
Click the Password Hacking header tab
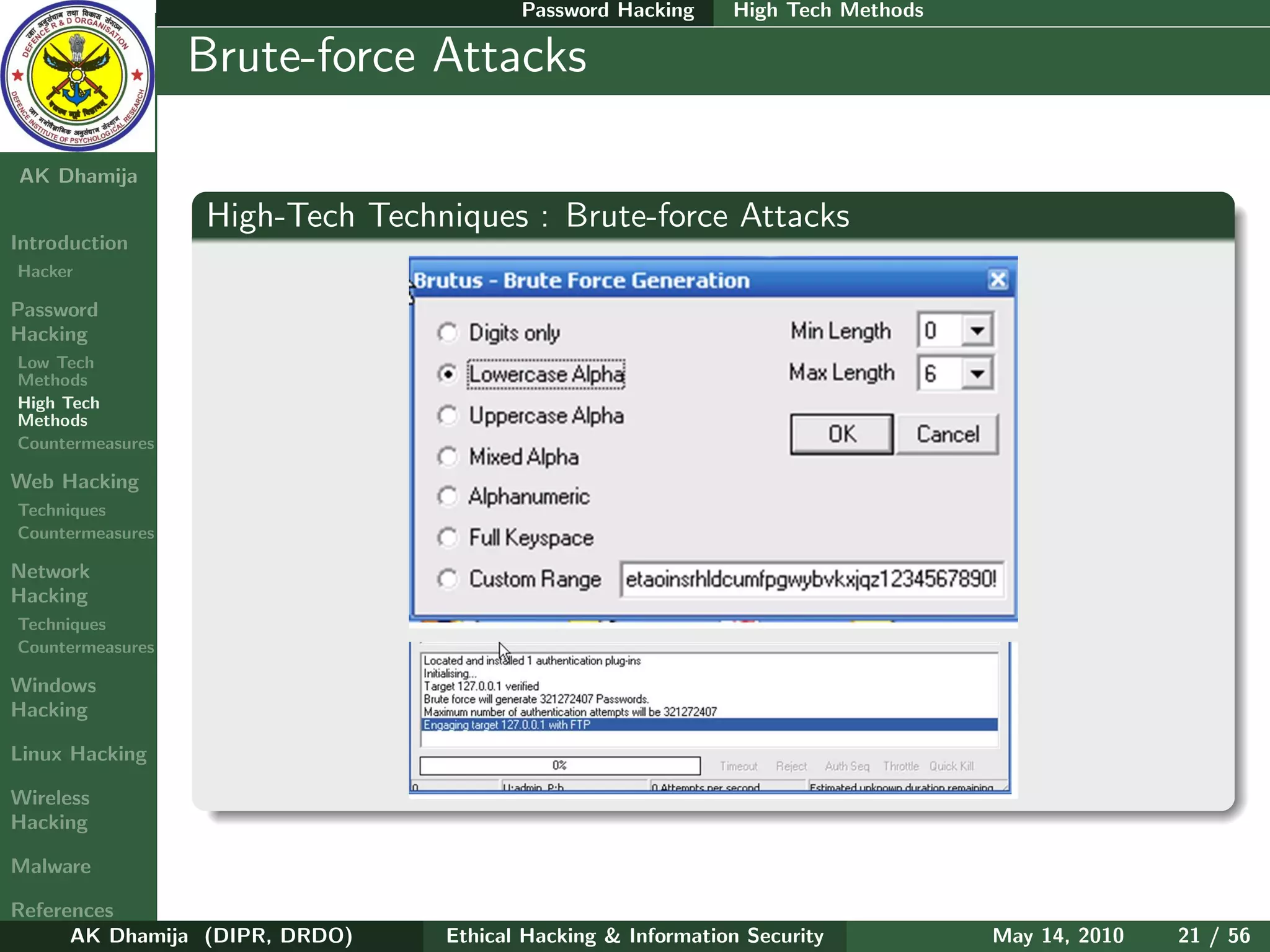click(x=607, y=11)
